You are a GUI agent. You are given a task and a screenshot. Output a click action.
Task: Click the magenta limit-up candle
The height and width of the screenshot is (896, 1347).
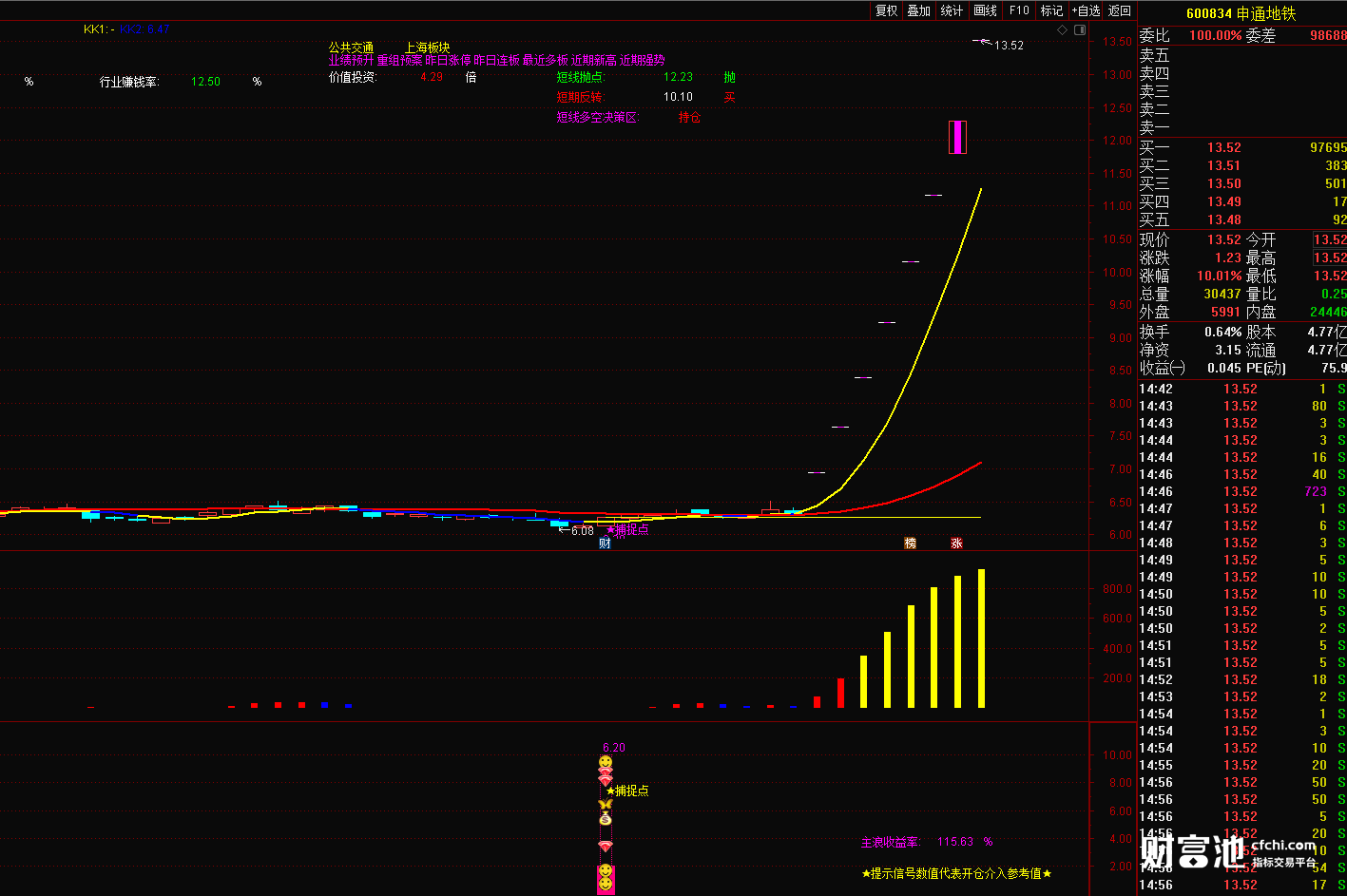957,137
